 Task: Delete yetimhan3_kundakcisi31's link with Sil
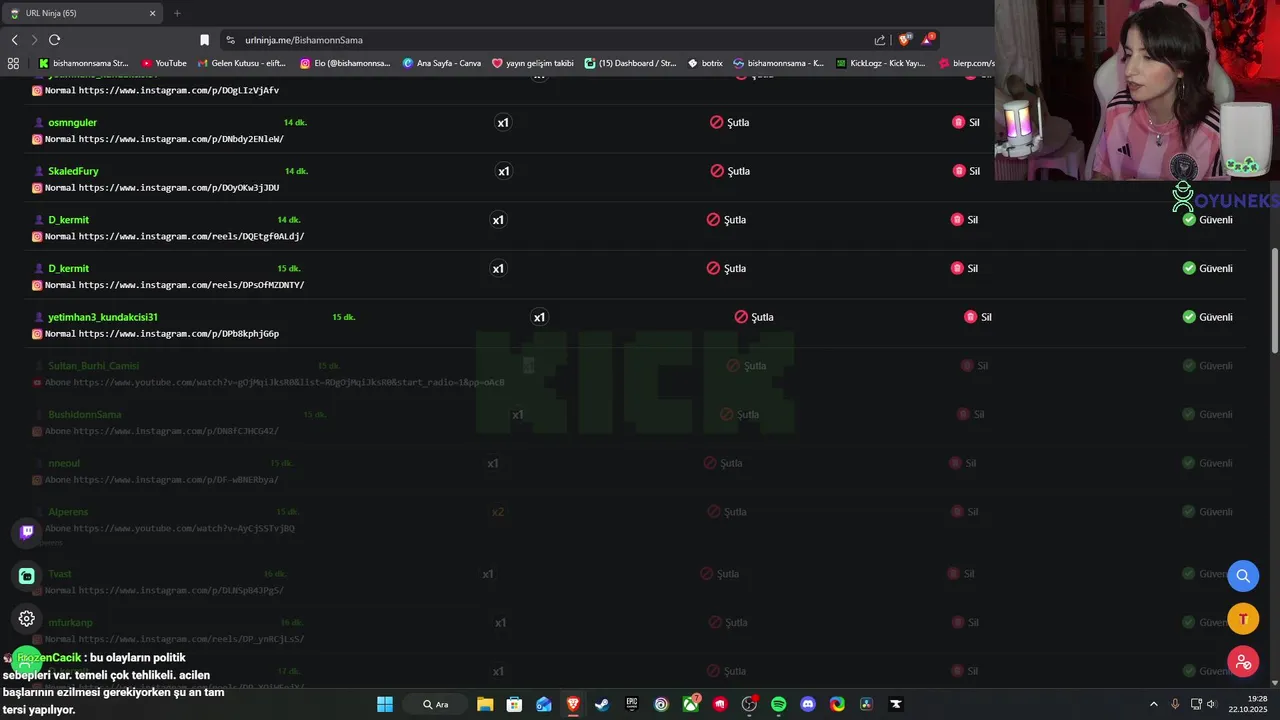click(978, 317)
